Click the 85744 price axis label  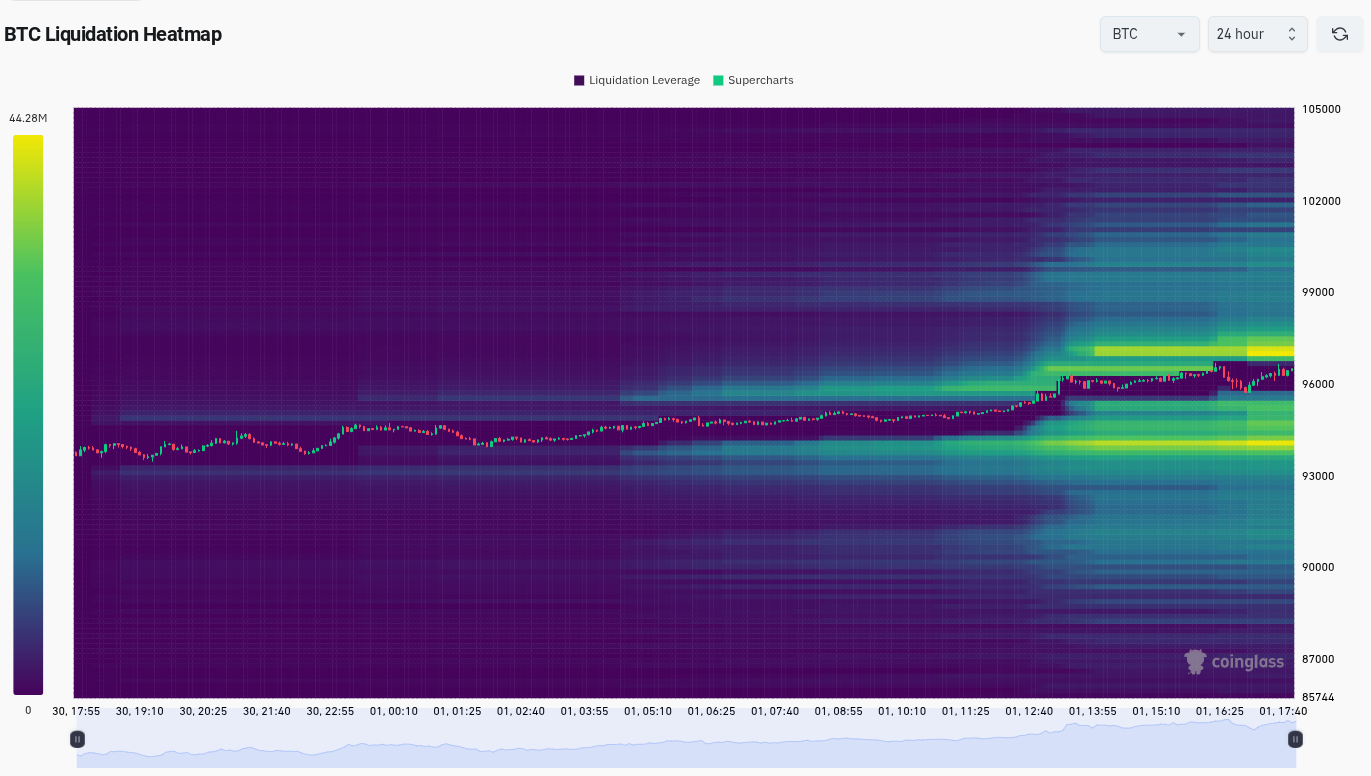(x=1317, y=697)
